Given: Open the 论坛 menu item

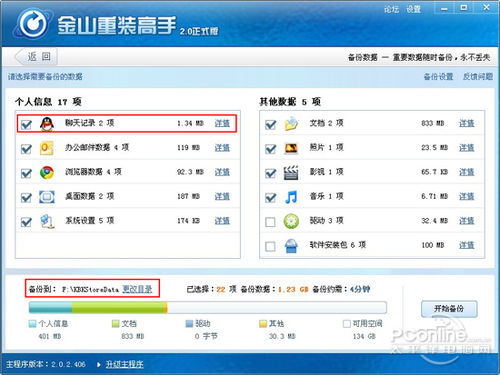Looking at the screenshot, I should pos(391,9).
